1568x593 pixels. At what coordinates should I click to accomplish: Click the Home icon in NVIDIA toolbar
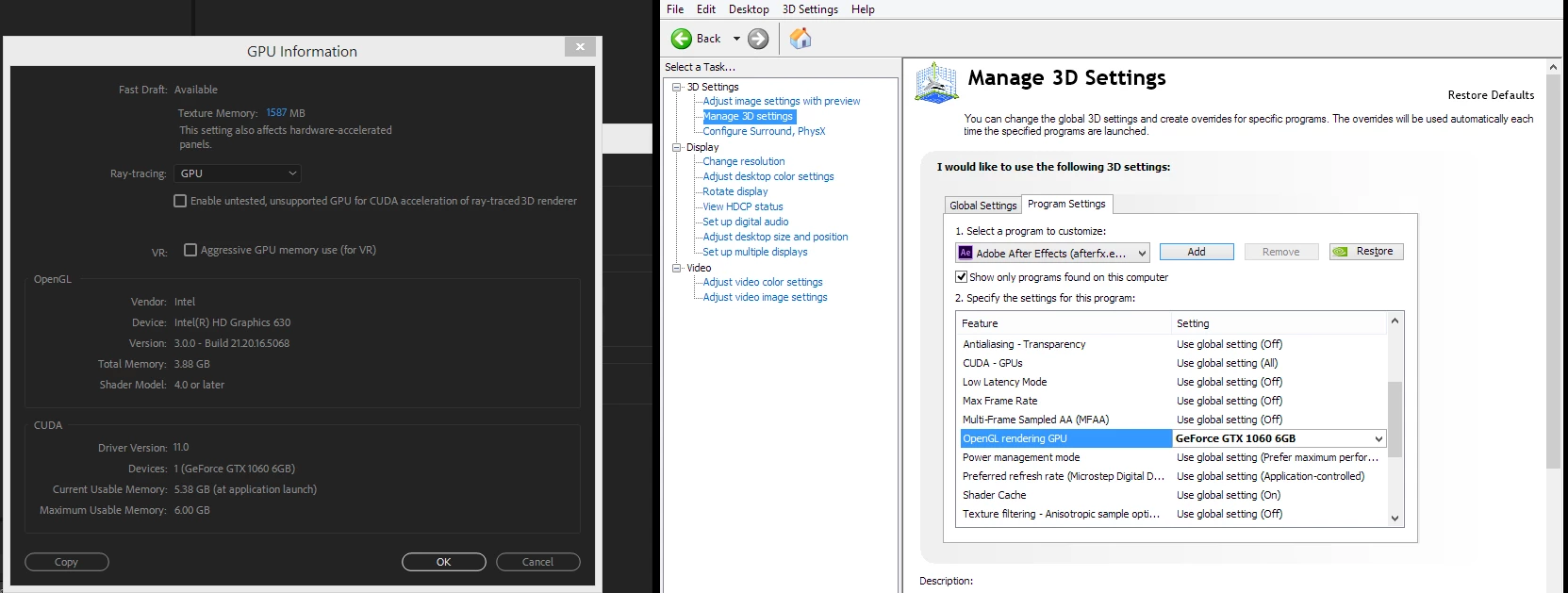pos(801,38)
